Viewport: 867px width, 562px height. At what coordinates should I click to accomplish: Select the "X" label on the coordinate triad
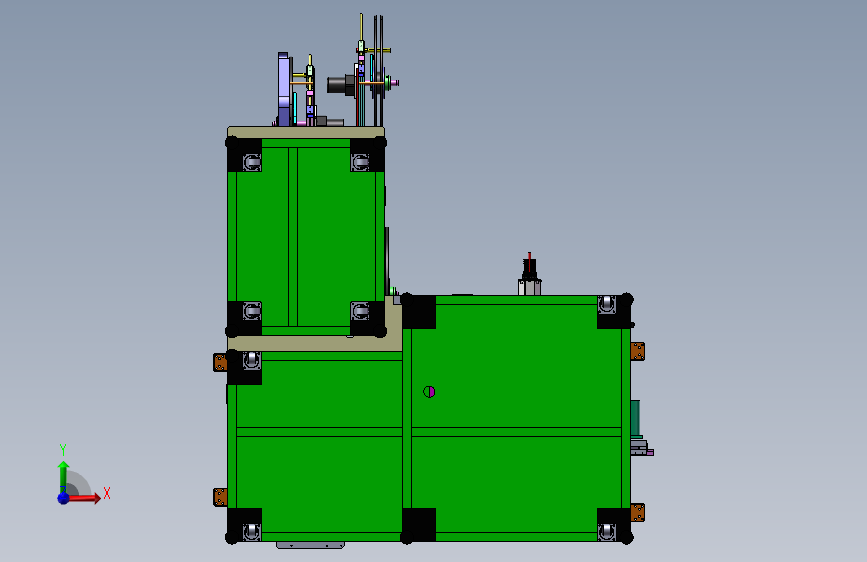click(x=107, y=493)
